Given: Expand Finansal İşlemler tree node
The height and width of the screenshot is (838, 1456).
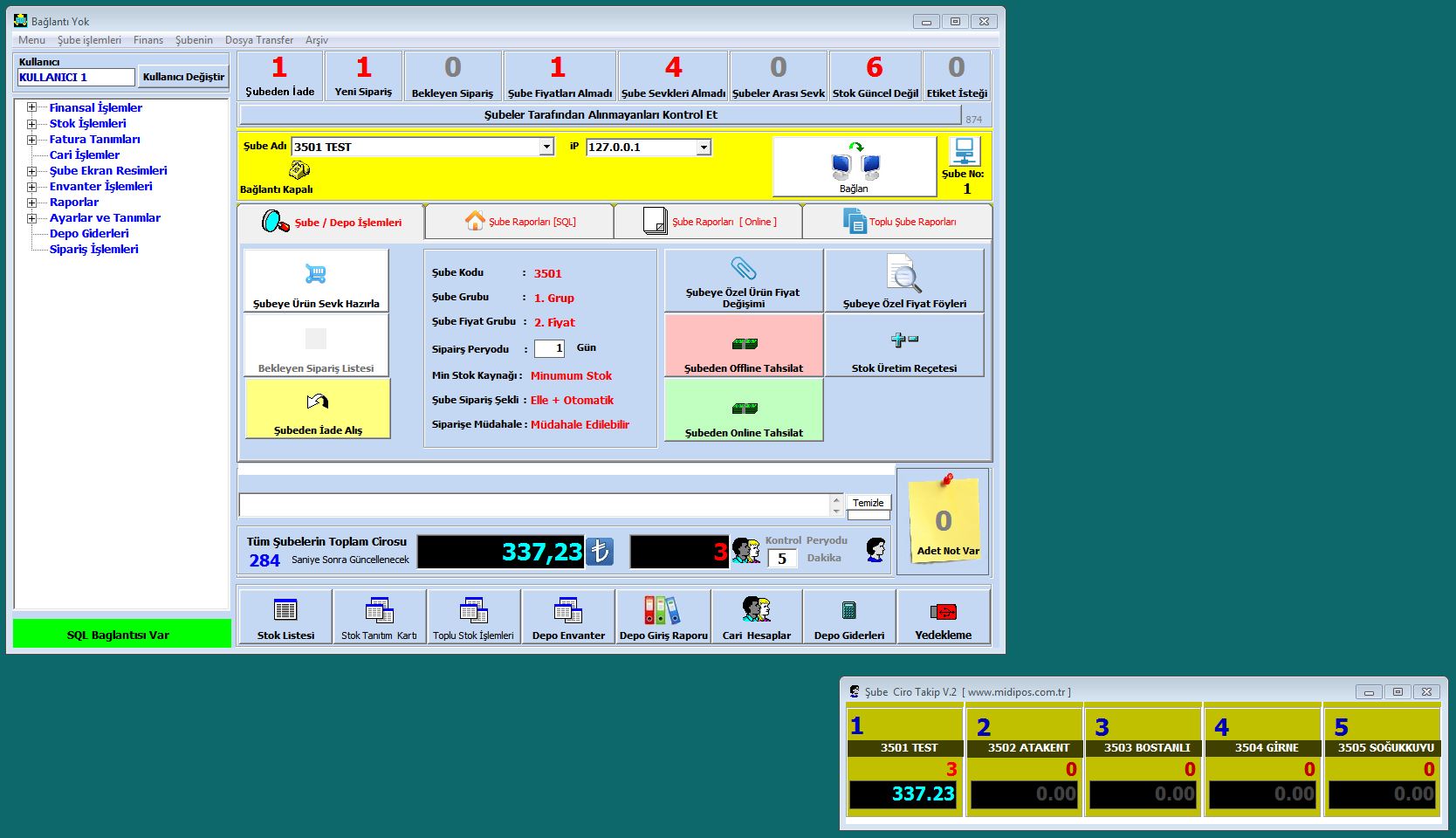Looking at the screenshot, I should click(x=31, y=107).
